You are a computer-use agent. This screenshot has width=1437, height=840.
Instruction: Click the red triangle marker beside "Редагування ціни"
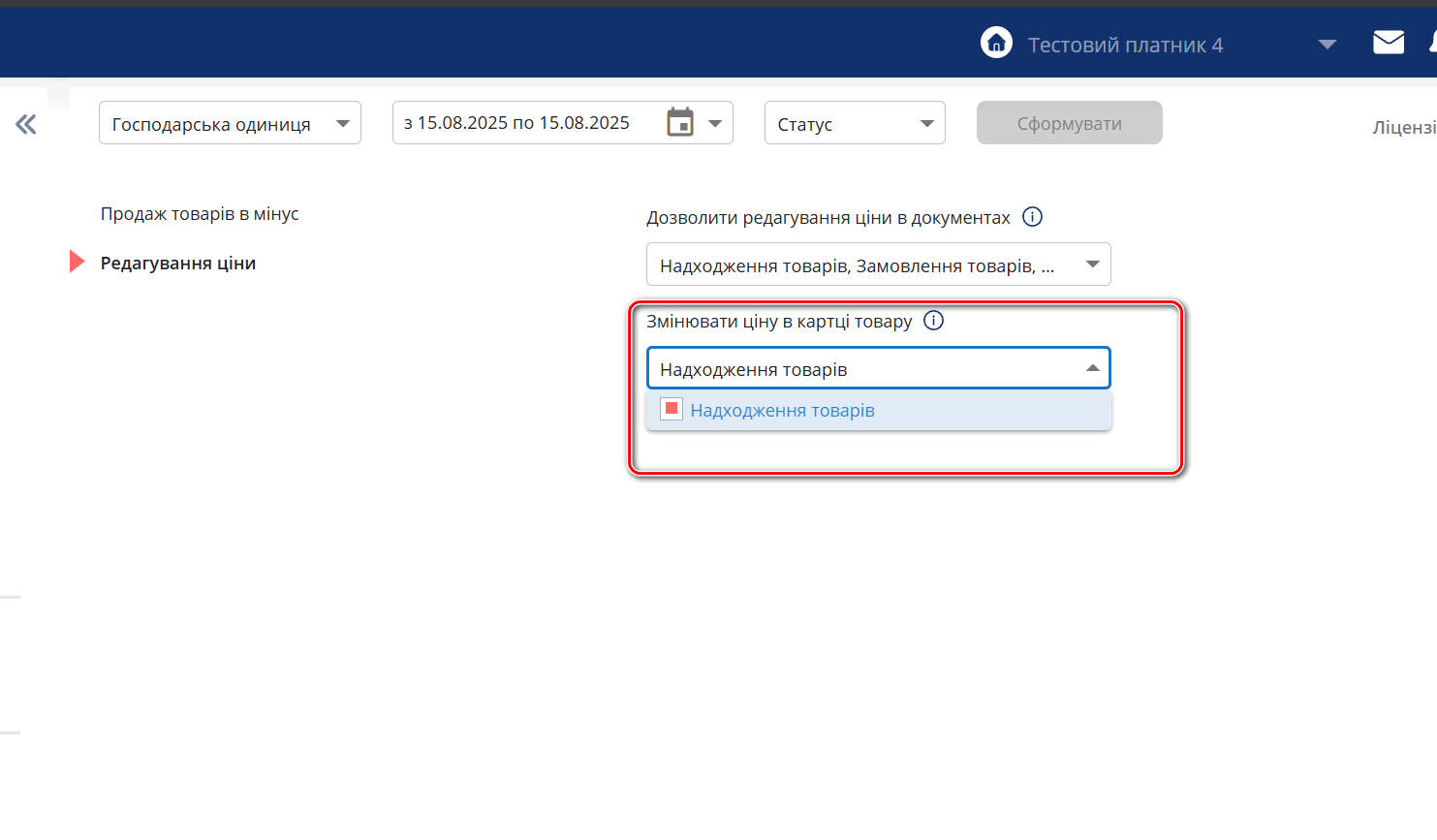pyautogui.click(x=77, y=262)
